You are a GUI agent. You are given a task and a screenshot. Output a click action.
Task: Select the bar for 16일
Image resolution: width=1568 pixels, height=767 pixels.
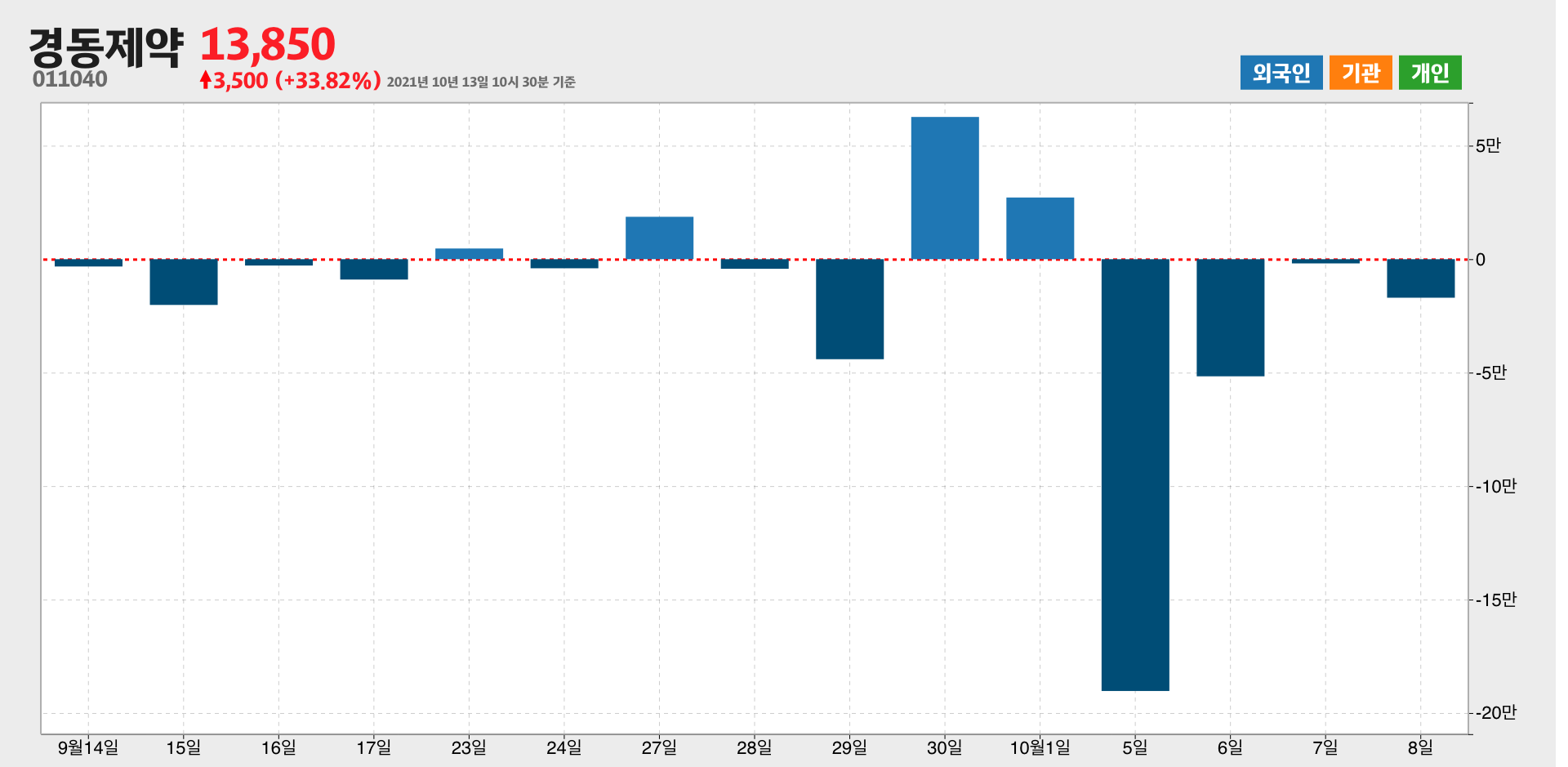(278, 262)
